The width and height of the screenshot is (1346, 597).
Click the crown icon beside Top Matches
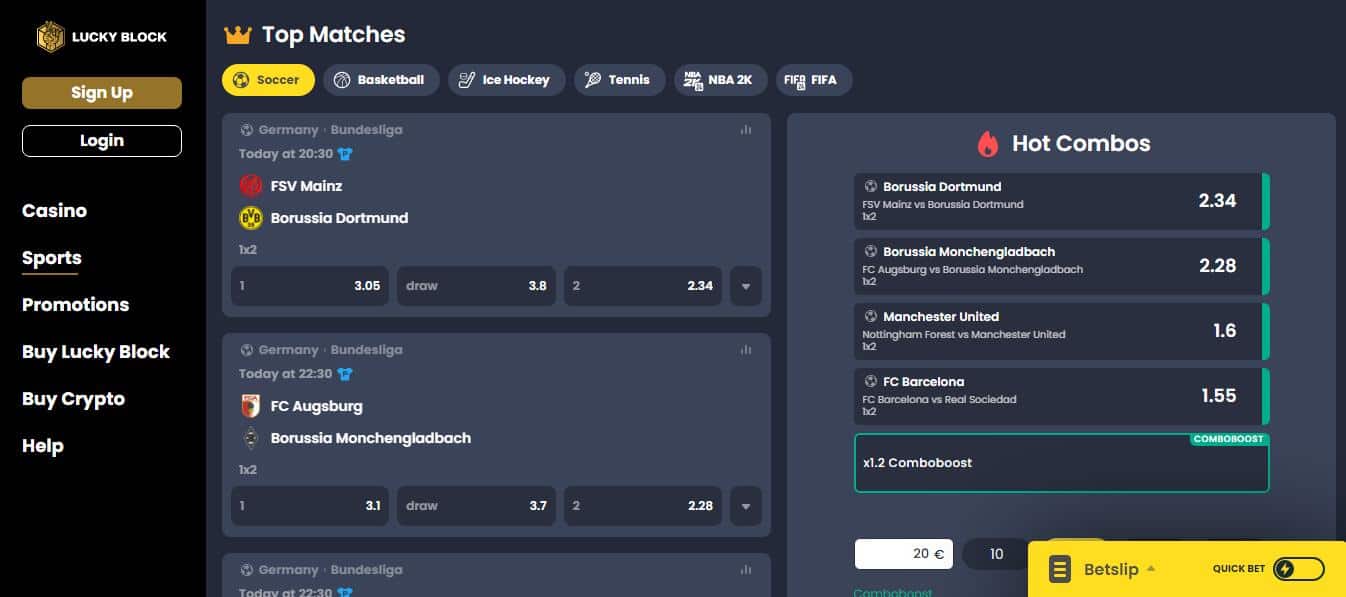point(237,35)
